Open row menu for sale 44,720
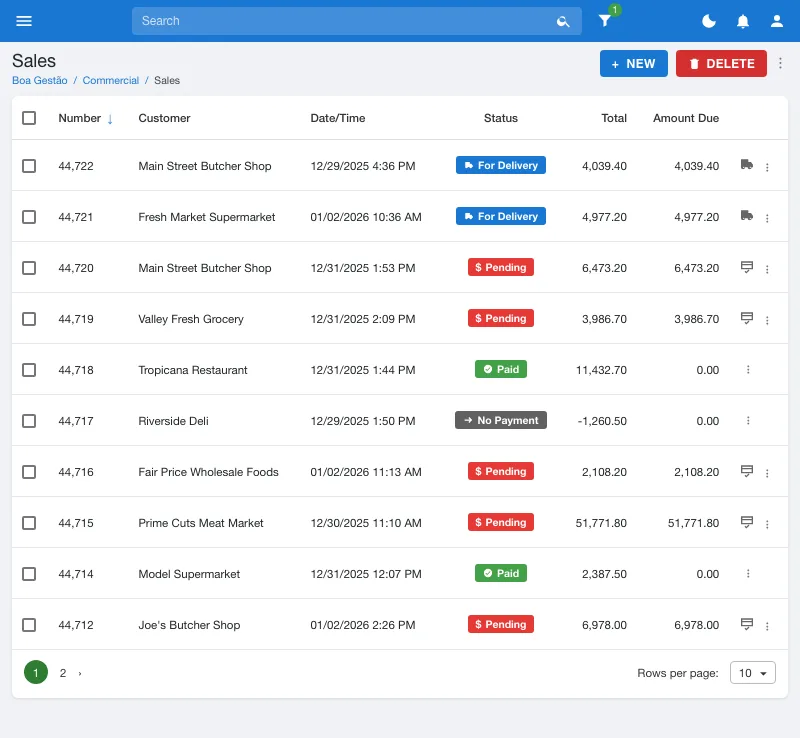800x738 pixels. 767,269
